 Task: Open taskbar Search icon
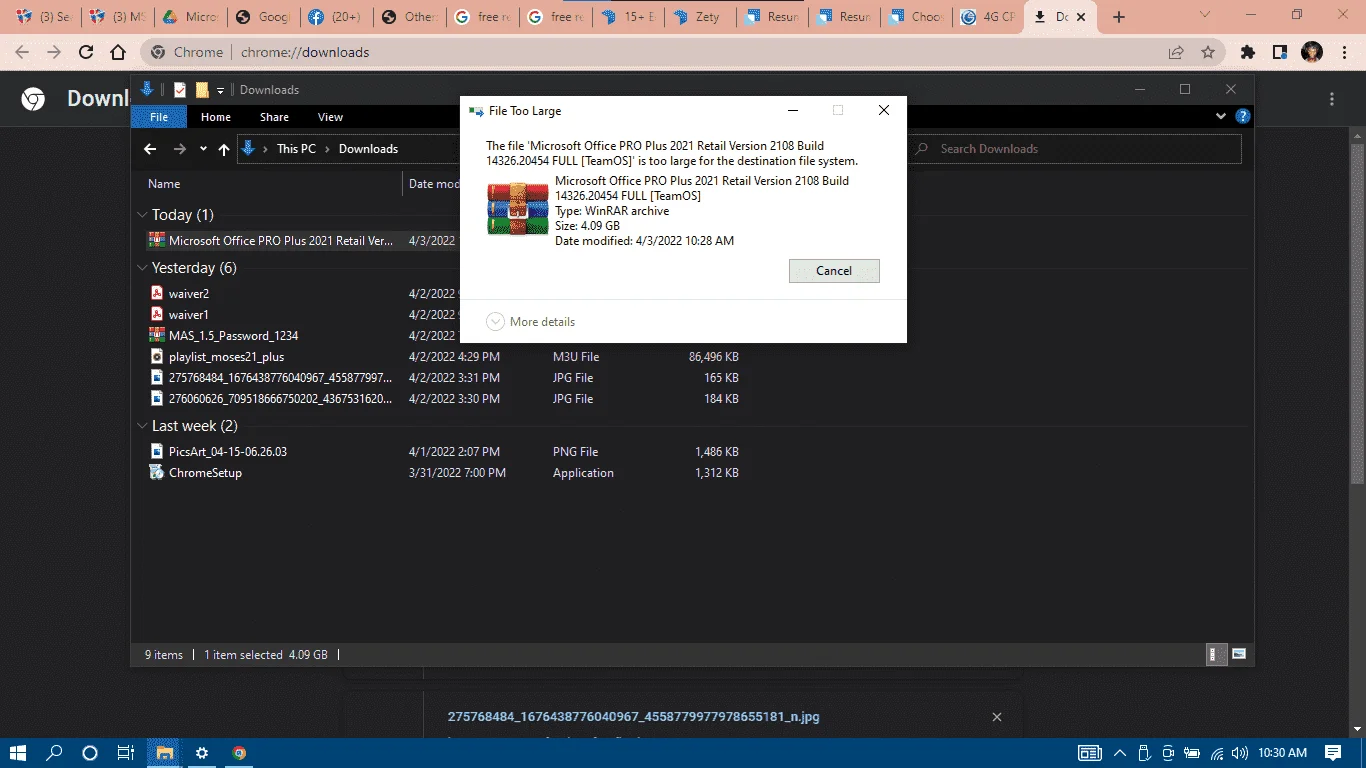pos(54,753)
